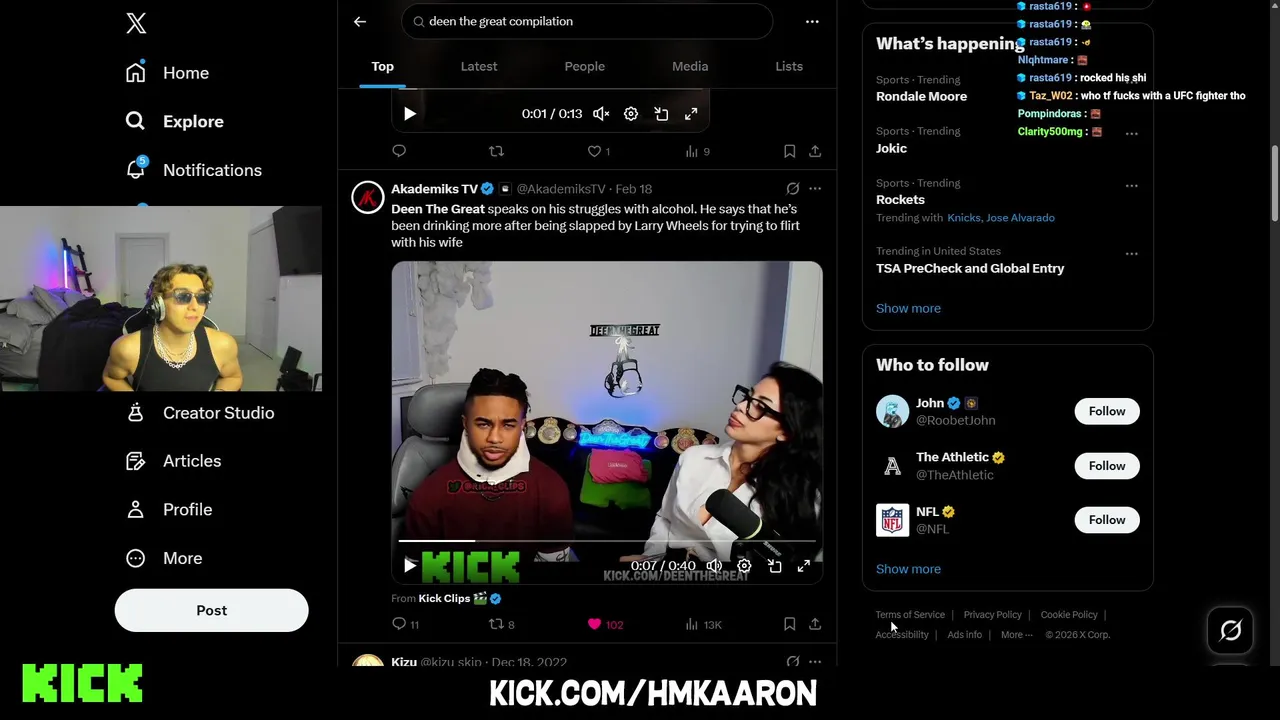Open Profile in sidebar
Viewport: 1280px width, 720px height.
click(x=169, y=510)
